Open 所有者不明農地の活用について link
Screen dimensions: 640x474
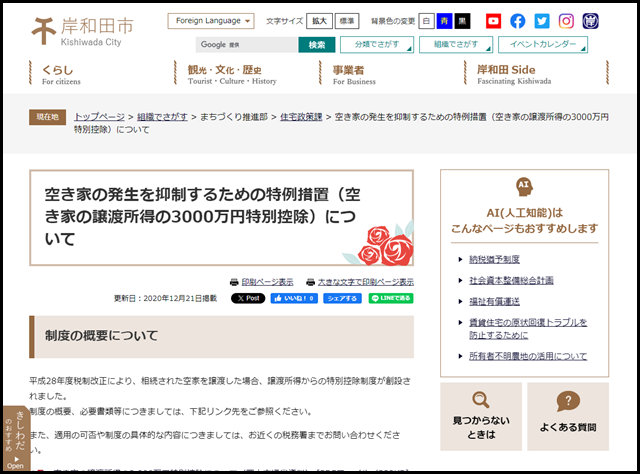point(528,356)
